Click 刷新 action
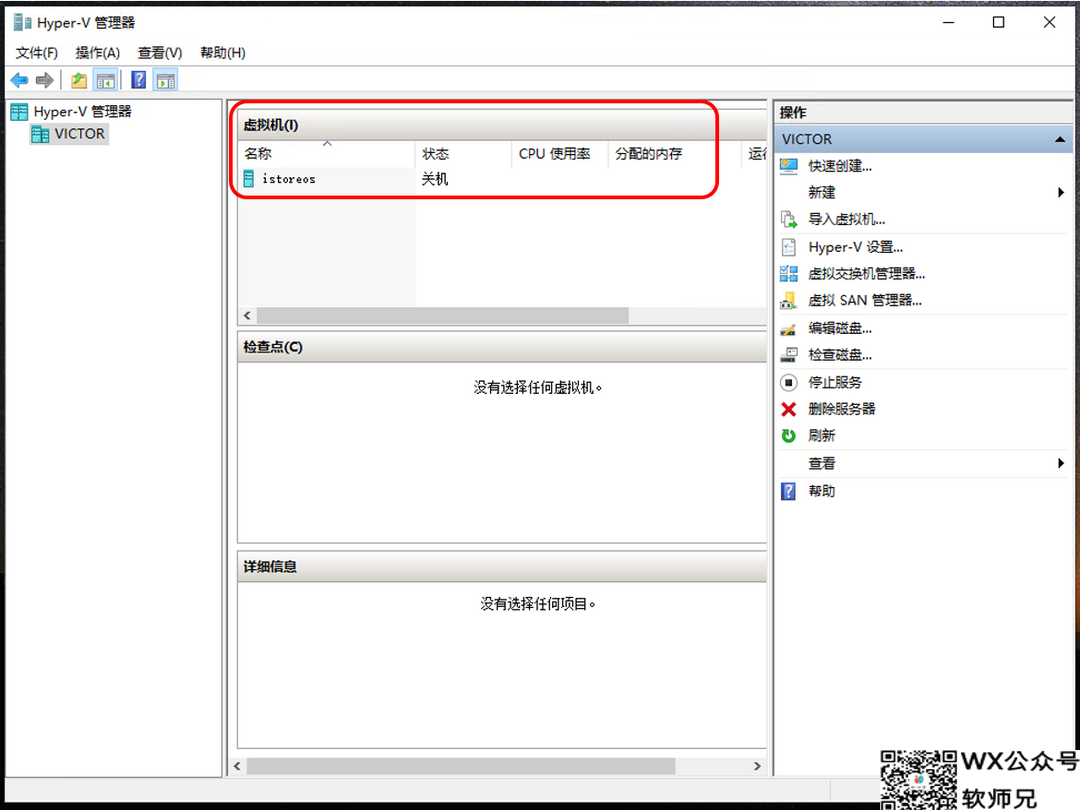 click(x=822, y=436)
